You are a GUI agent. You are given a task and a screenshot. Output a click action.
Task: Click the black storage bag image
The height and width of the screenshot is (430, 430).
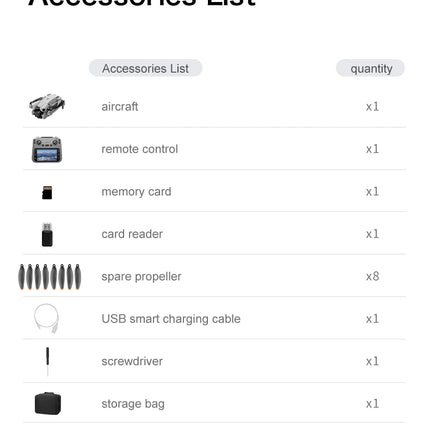48,403
